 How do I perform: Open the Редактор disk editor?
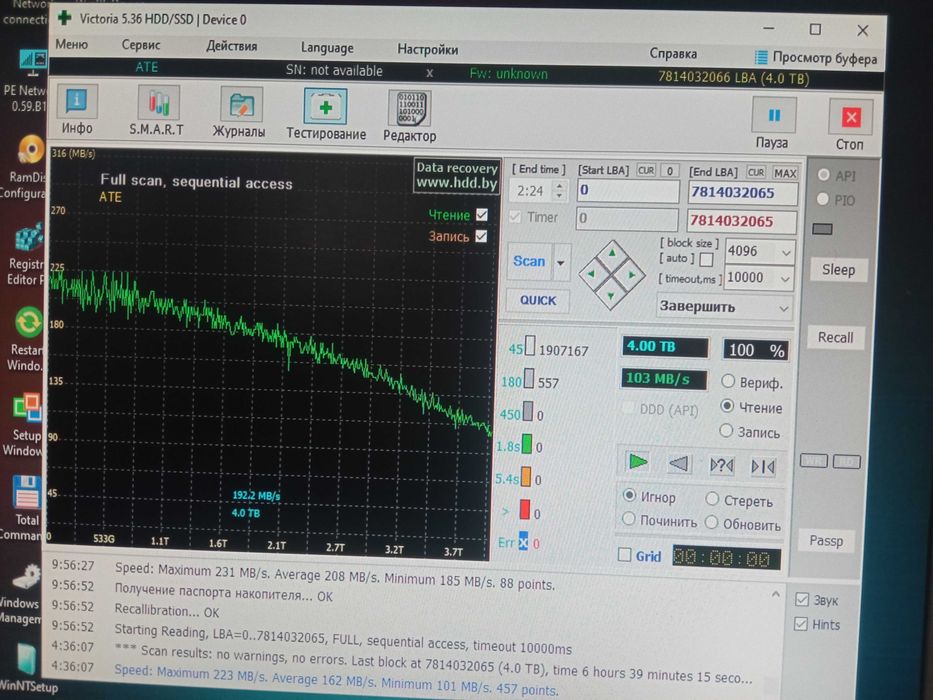tap(409, 116)
